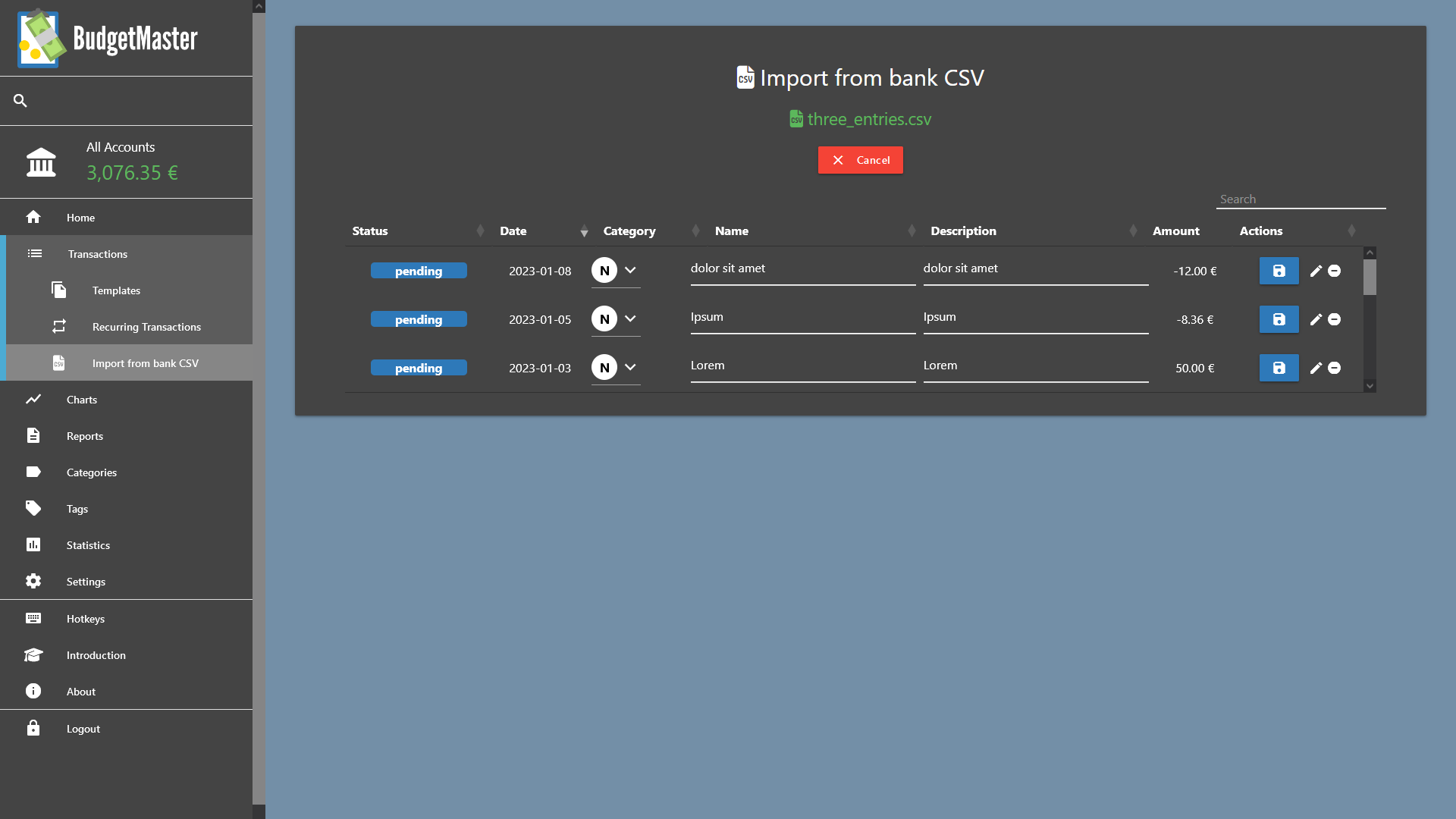Open category dropdown for 2023-01-05 row
Screen dimensions: 1456x819
click(x=616, y=319)
